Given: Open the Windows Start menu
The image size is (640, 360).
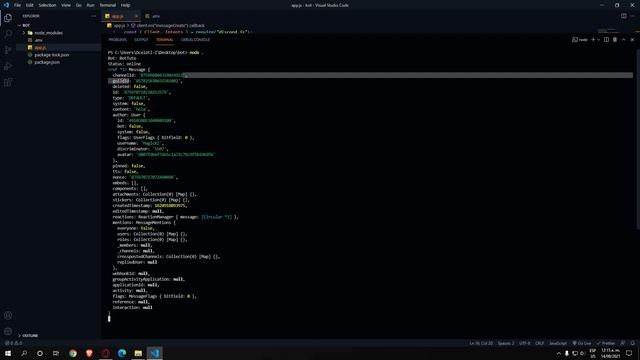Looking at the screenshot, I should (x=8, y=353).
